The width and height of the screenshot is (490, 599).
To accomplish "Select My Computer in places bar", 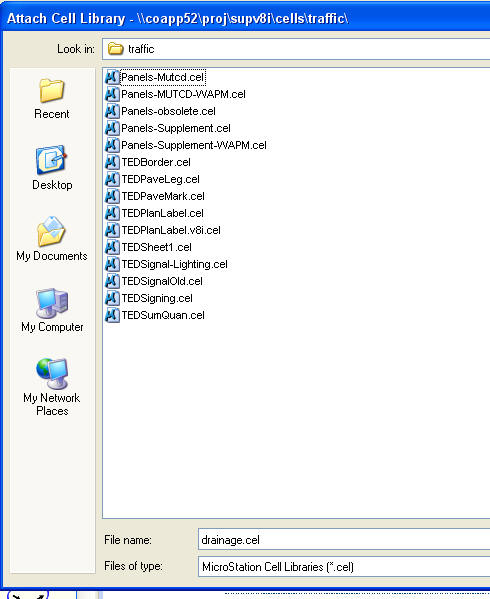I will (52, 310).
